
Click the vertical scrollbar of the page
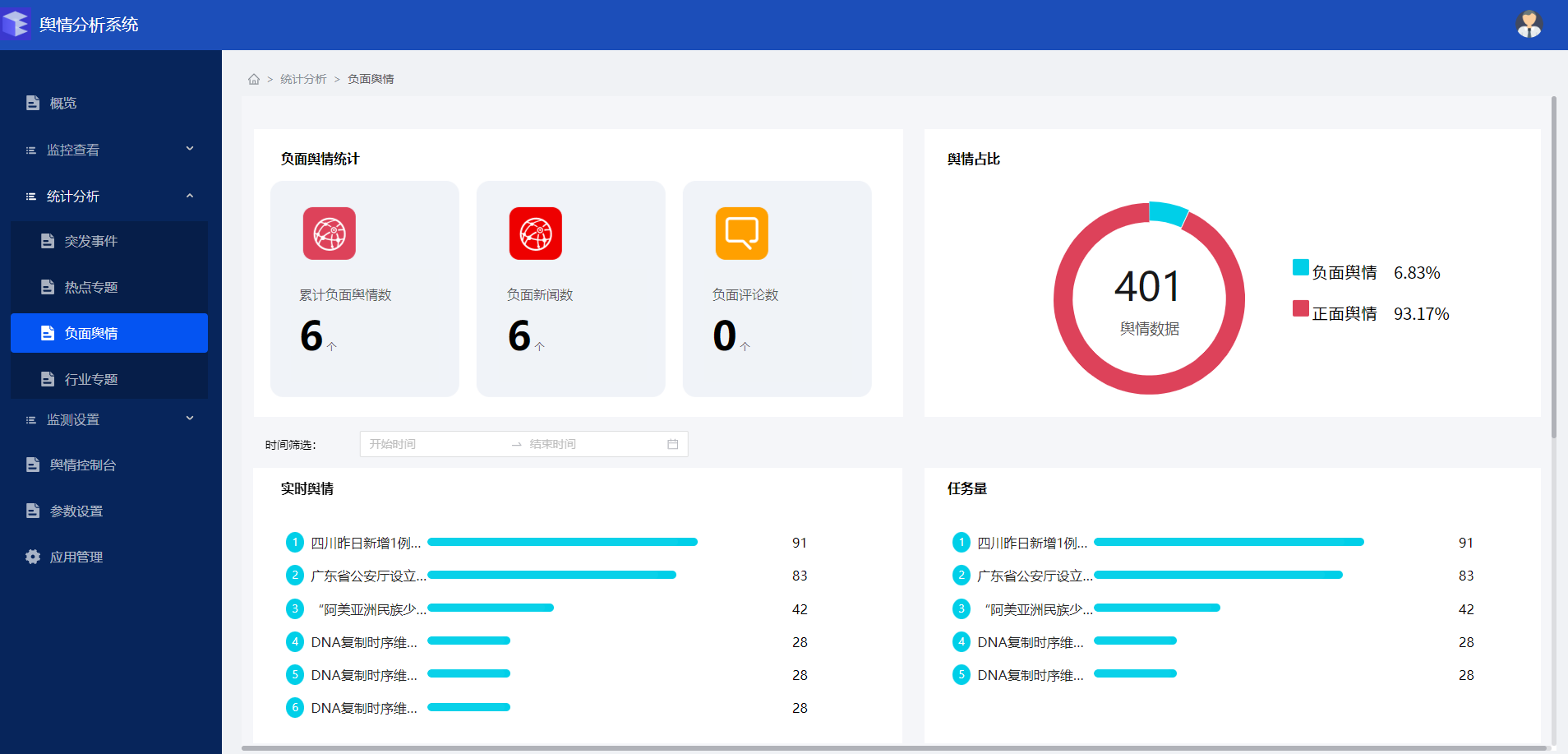tap(1554, 267)
